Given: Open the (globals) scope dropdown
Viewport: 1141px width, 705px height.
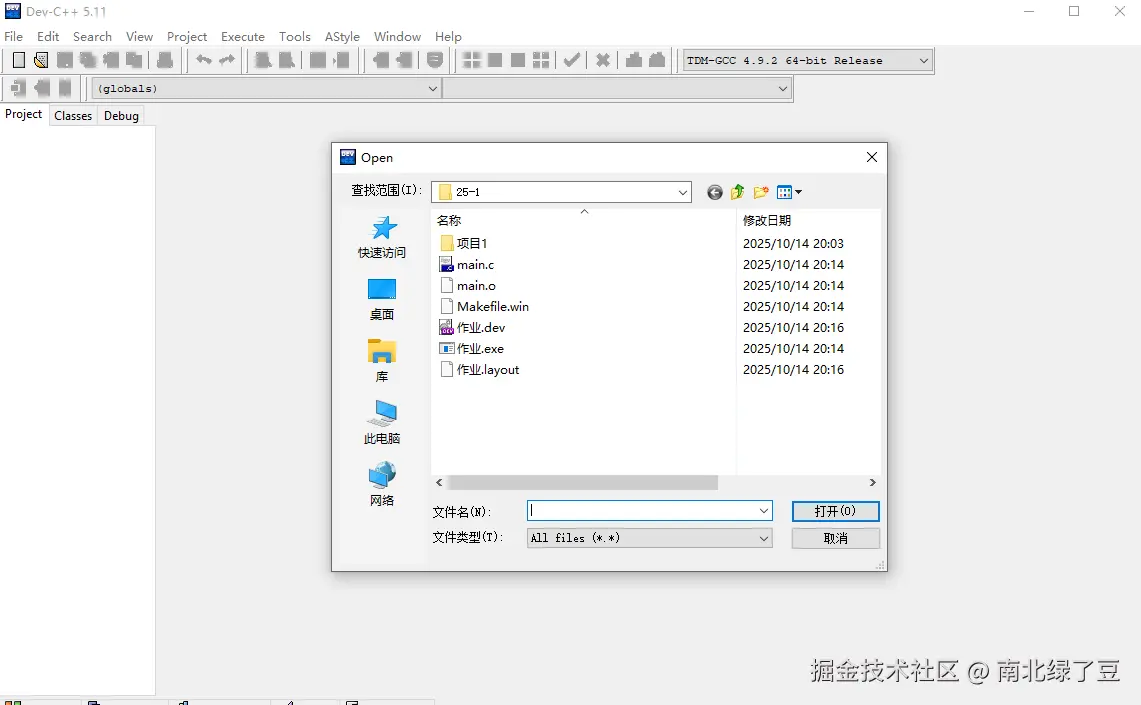Looking at the screenshot, I should tap(266, 88).
